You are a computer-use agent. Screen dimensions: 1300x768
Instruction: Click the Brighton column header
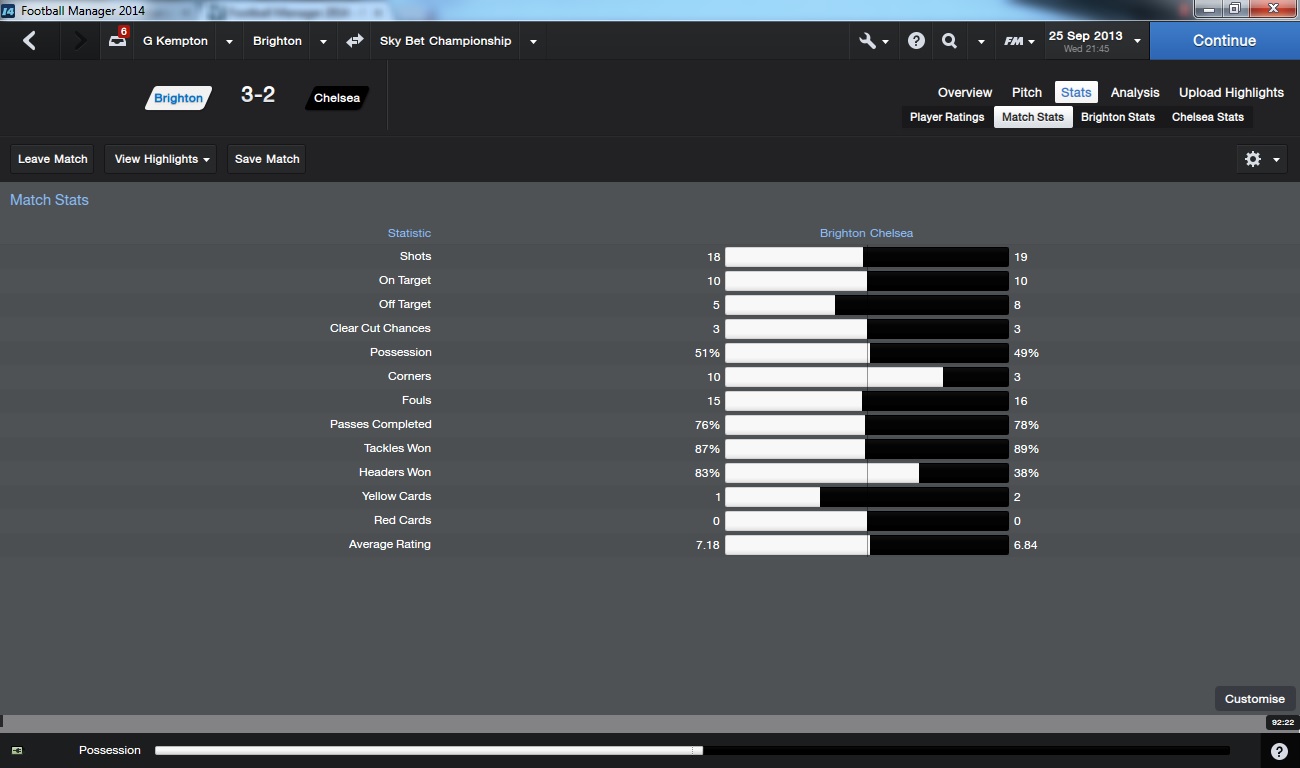coord(842,233)
